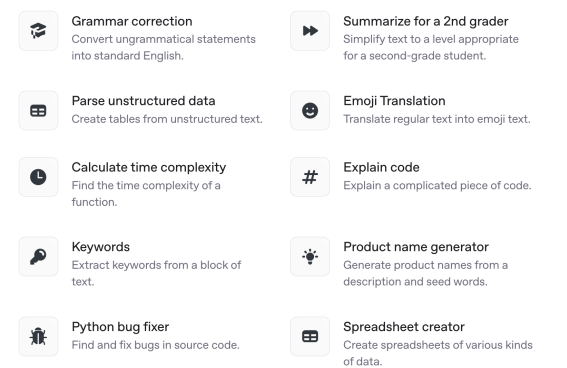Screen dimensions: 567x368
Task: Select the bug icon for Python bug fixer
Action: click(x=38, y=337)
